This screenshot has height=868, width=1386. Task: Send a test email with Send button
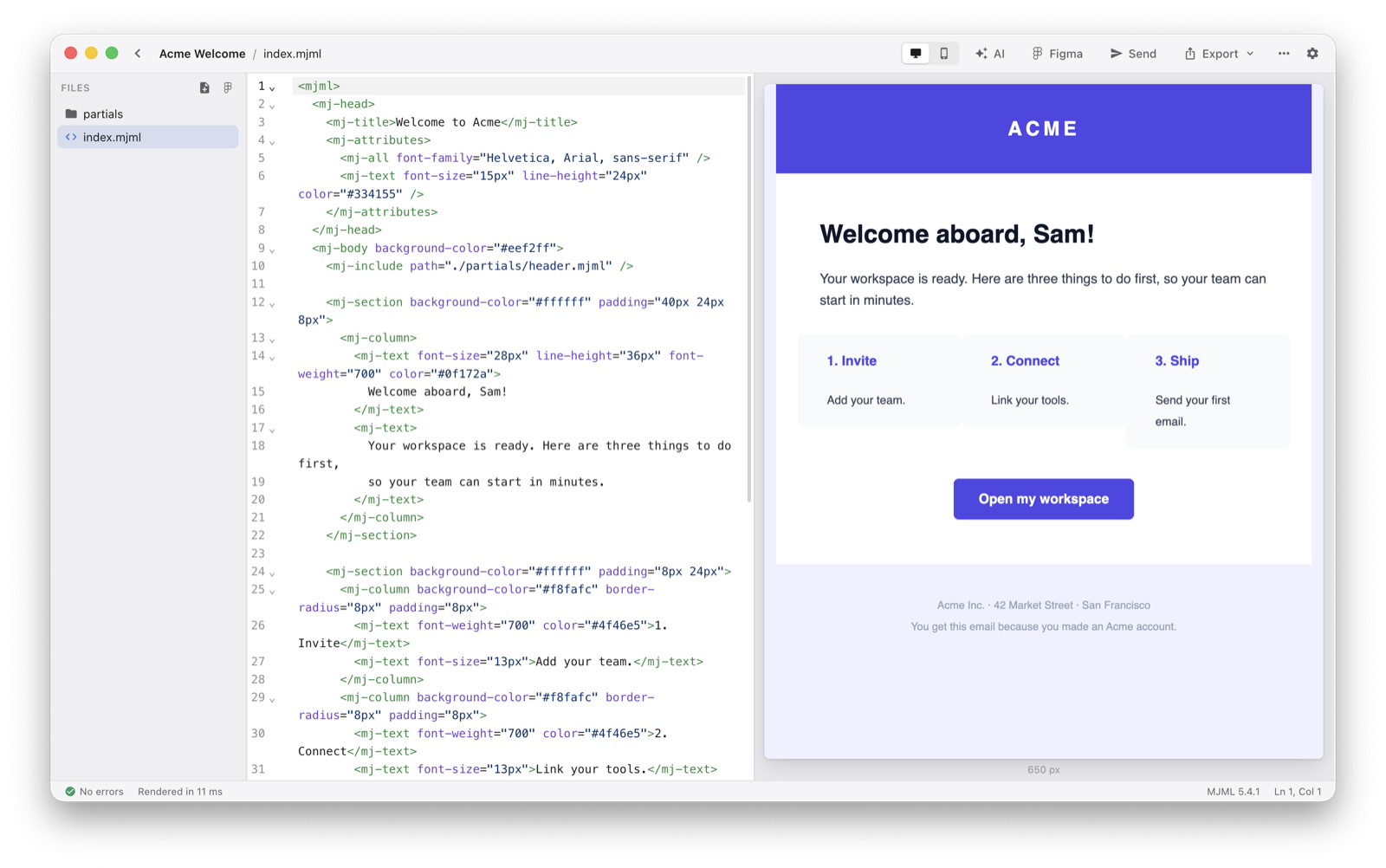(x=1133, y=54)
